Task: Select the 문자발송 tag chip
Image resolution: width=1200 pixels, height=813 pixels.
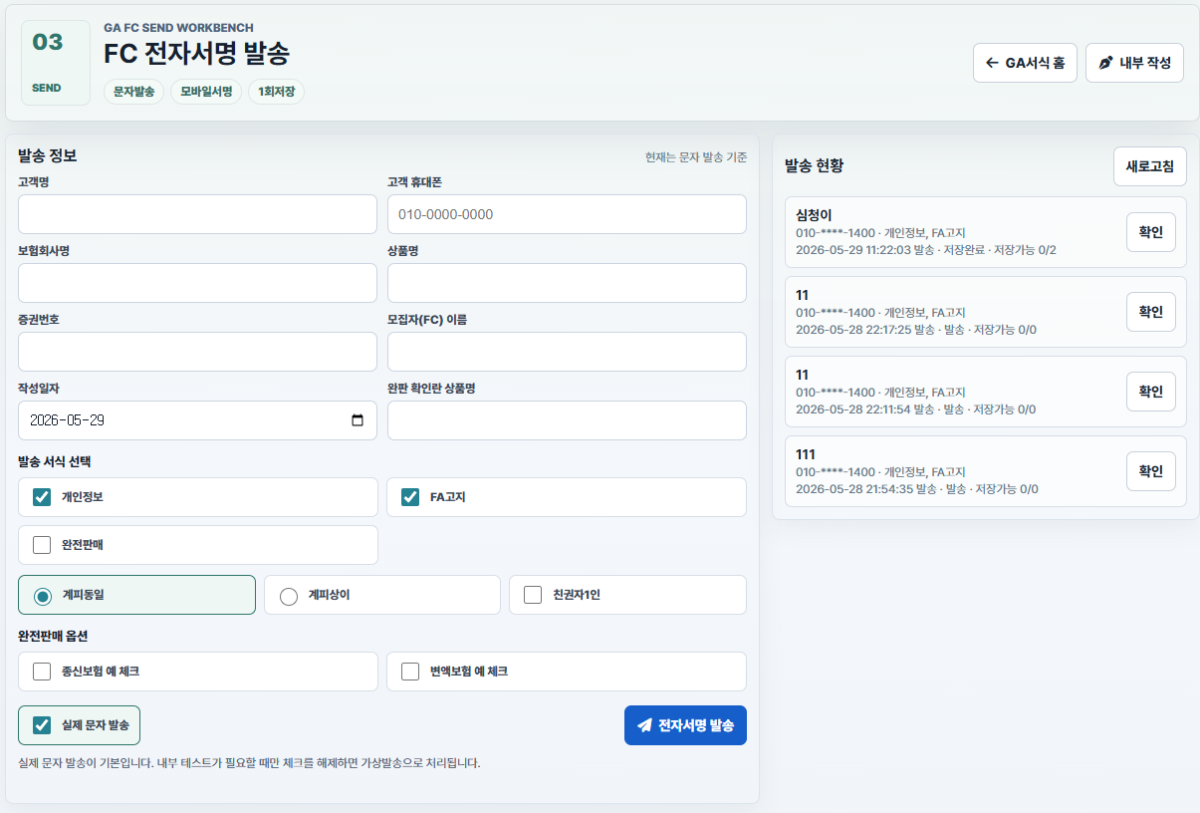Action: pyautogui.click(x=134, y=92)
